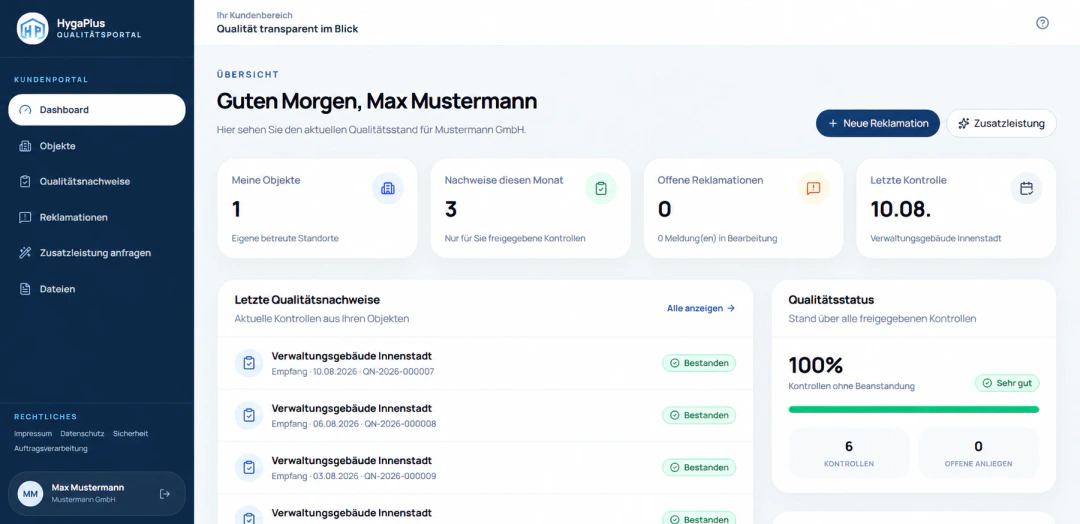Click the Letzte Qualitätsnachweise heading
The image size is (1080, 524).
click(x=307, y=300)
